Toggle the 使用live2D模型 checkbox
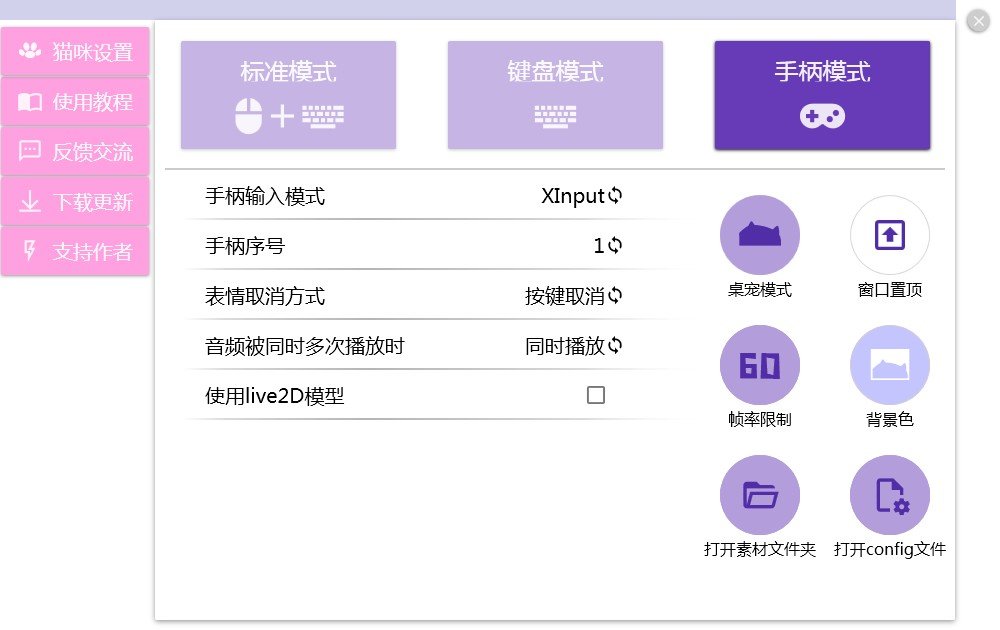Image resolution: width=1000 pixels, height=630 pixels. coord(596,395)
